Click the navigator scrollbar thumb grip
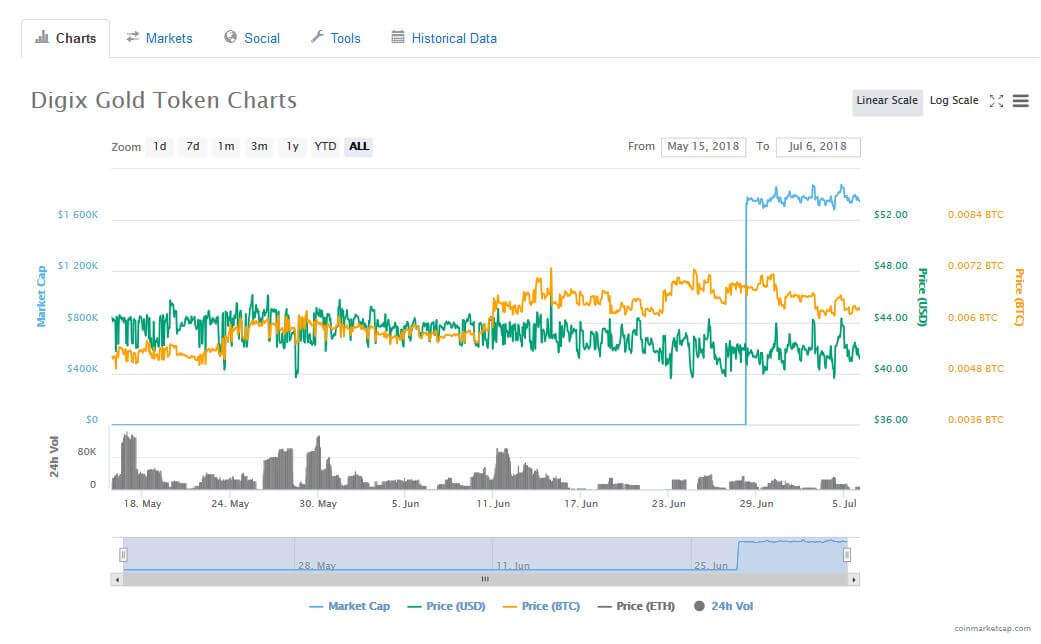 pos(485,580)
